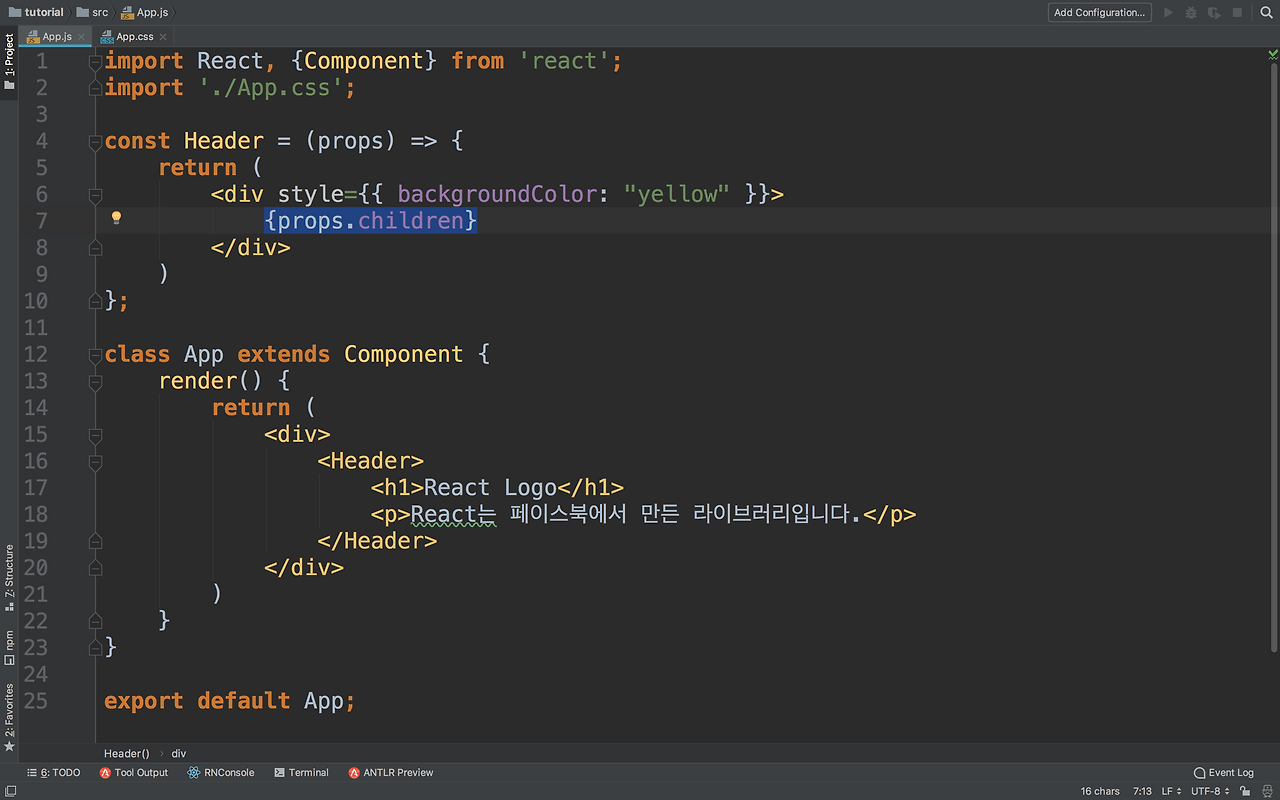Start debugging with the bug icon
This screenshot has height=800, width=1280.
1191,13
